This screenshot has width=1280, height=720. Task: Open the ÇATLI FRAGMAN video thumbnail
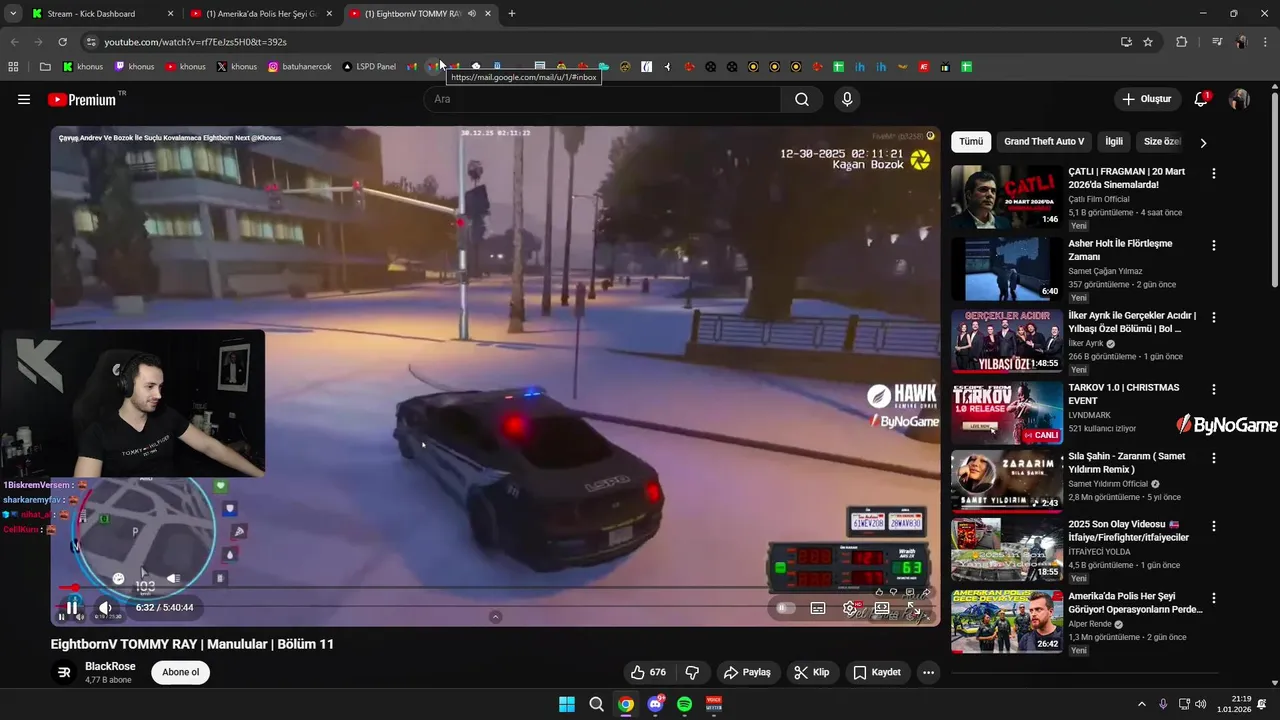[x=1007, y=197]
